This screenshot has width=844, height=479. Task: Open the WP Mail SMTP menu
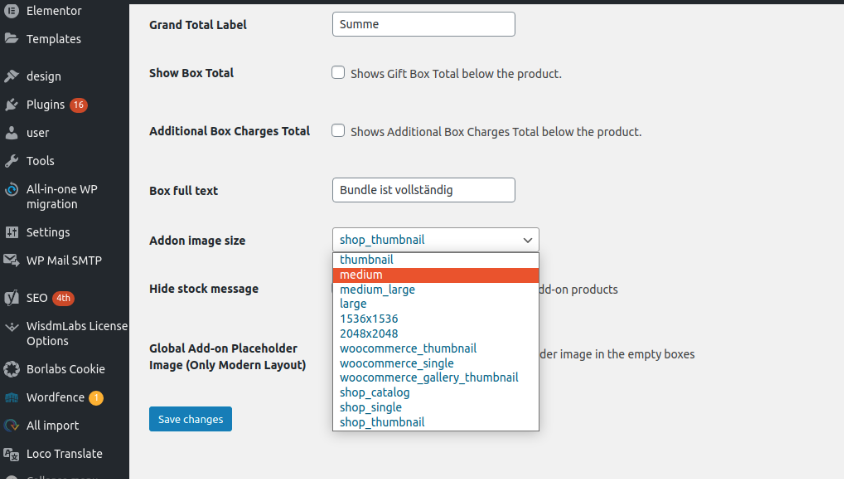(64, 261)
